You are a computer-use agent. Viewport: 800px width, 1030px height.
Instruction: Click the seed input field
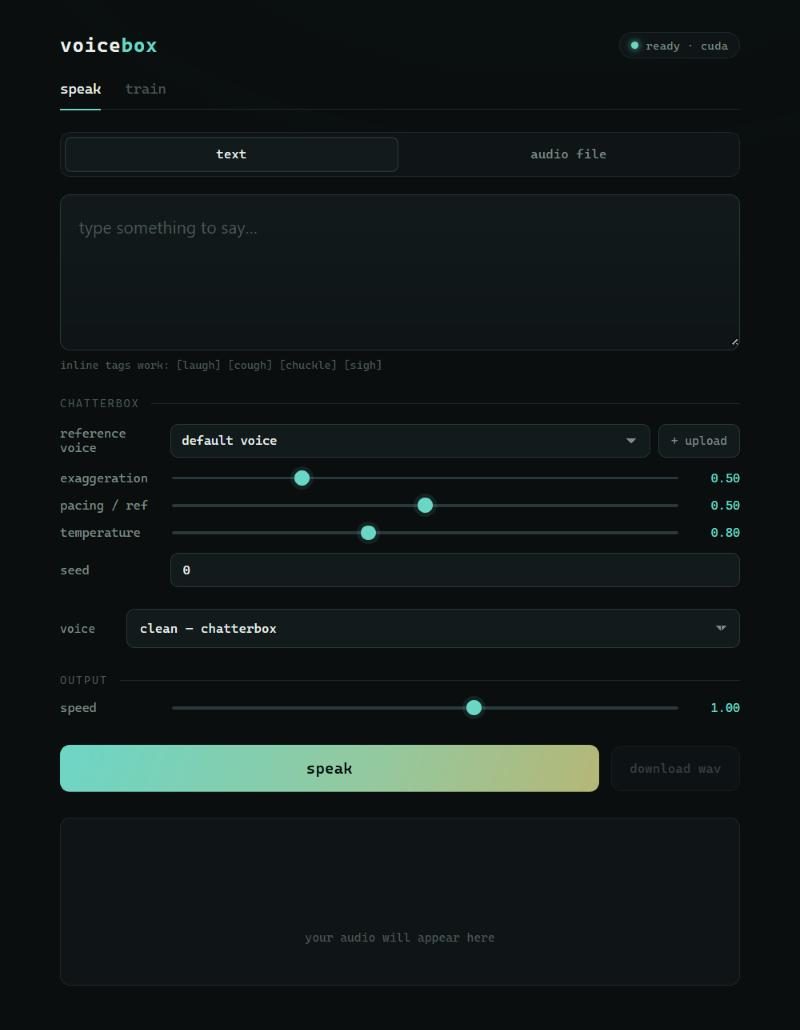[455, 570]
